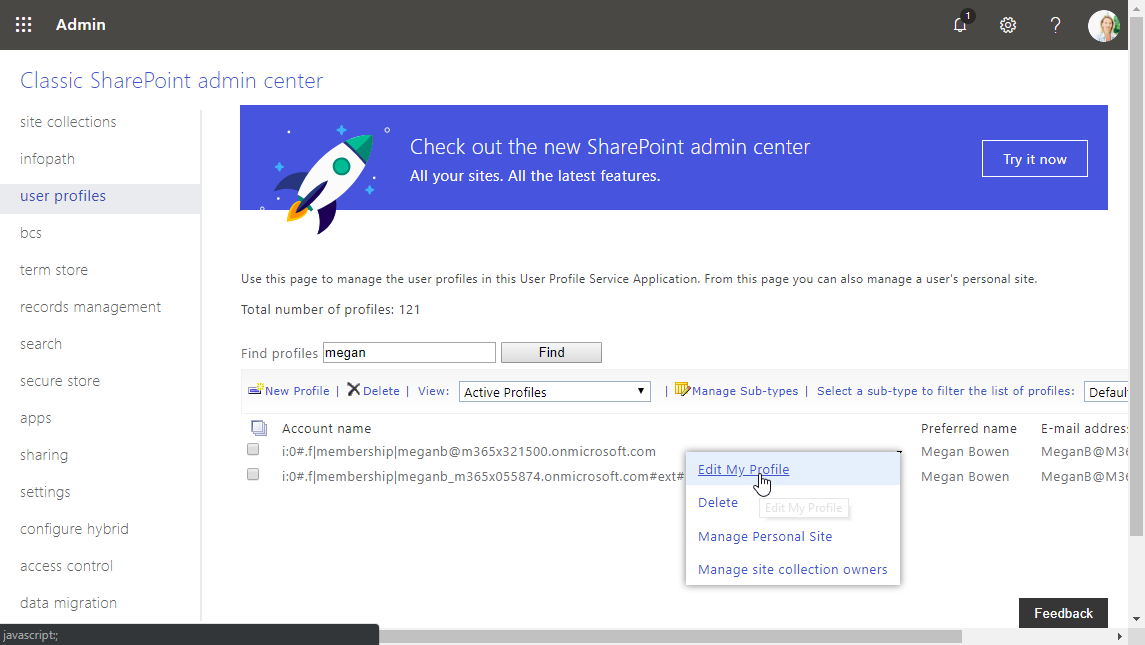
Task: Select Manage Personal Site menu entry
Action: coord(765,537)
